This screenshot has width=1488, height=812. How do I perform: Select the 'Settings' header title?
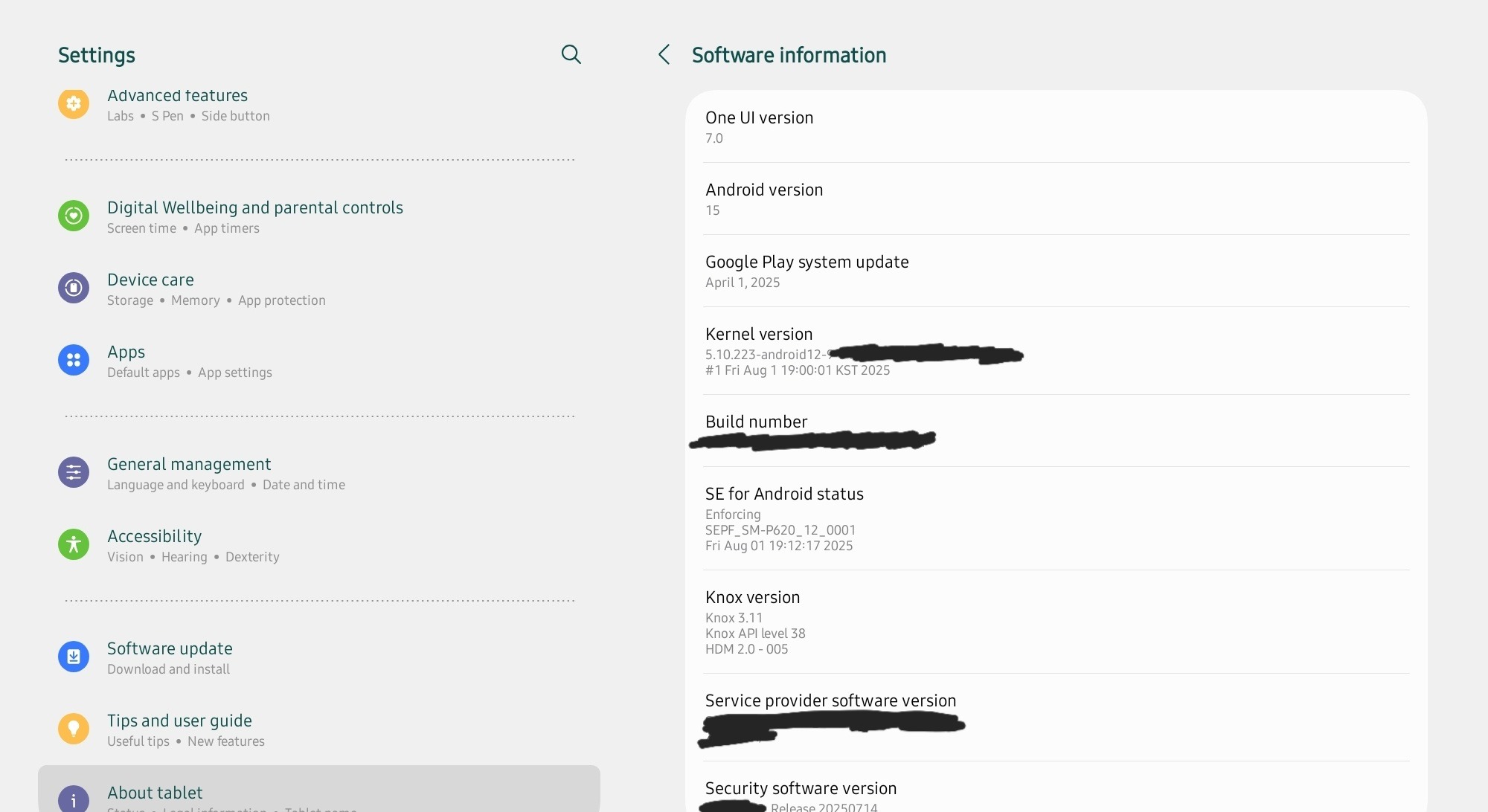[x=97, y=55]
